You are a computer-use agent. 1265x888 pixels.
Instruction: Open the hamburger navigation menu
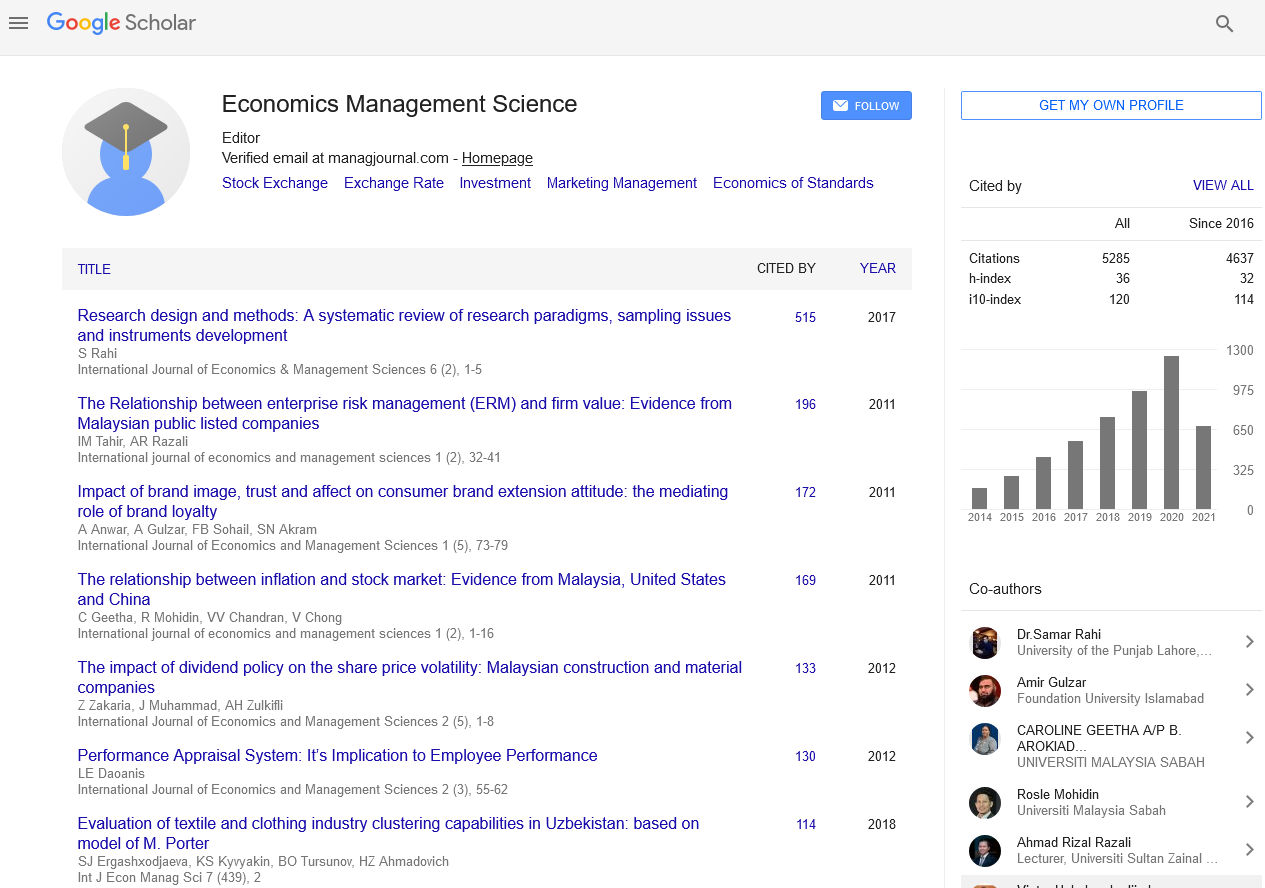18,23
